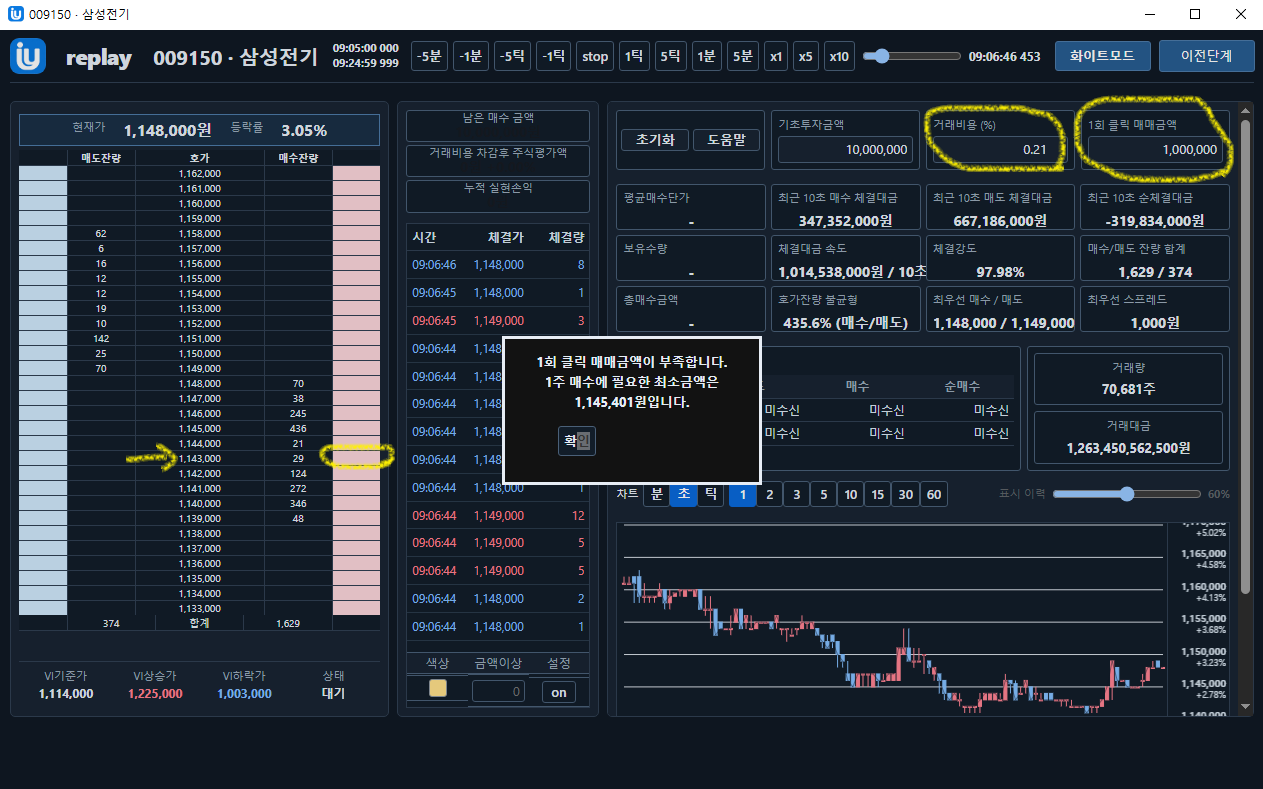Step back 5 ticks (-5틱)

[513, 56]
